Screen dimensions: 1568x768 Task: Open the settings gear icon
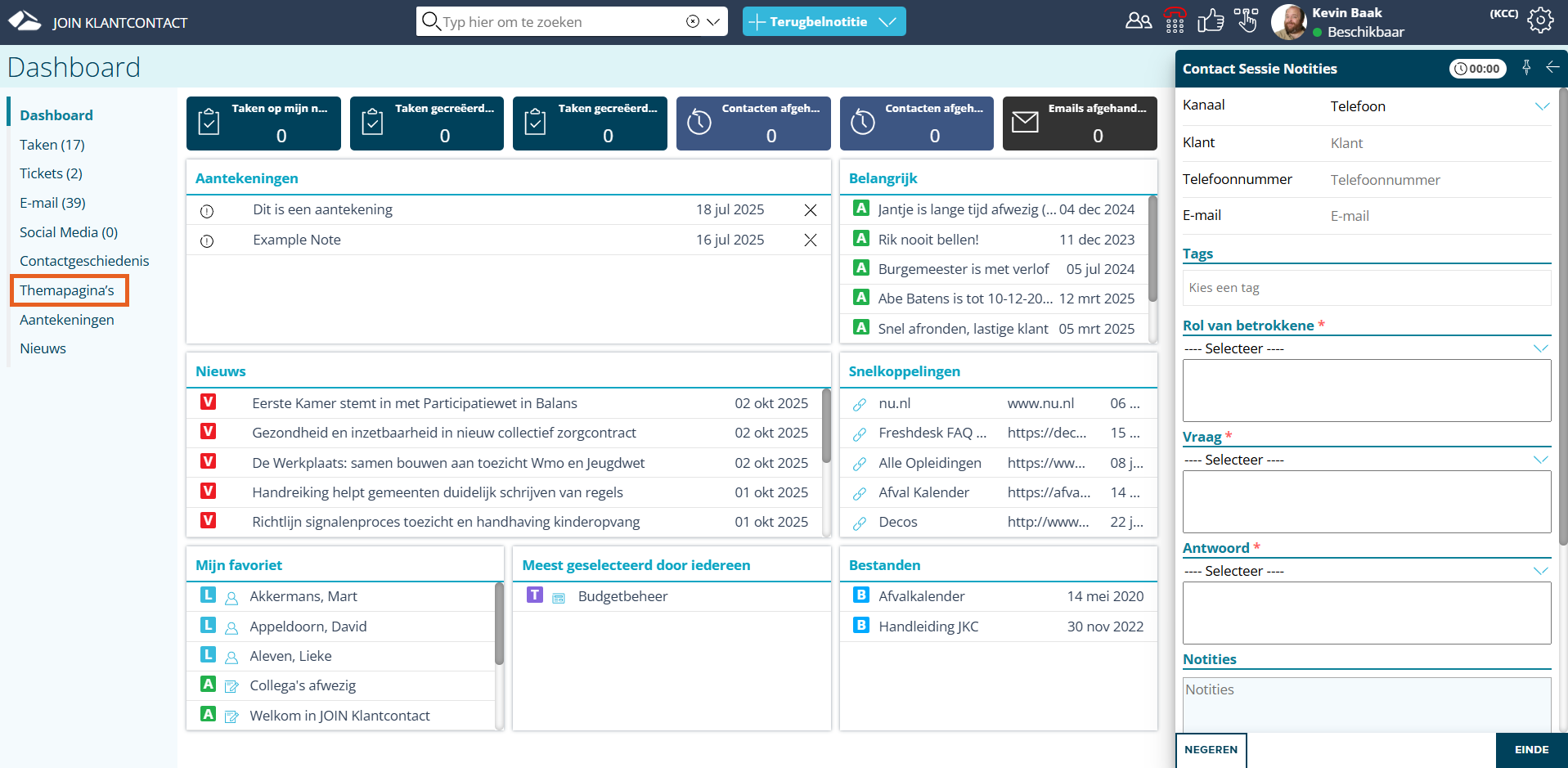pyautogui.click(x=1540, y=20)
